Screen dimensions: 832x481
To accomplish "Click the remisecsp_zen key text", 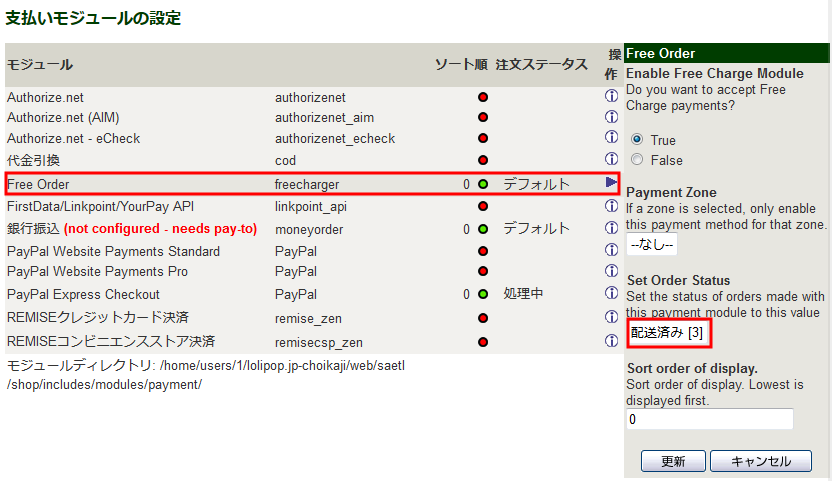I will [x=319, y=342].
